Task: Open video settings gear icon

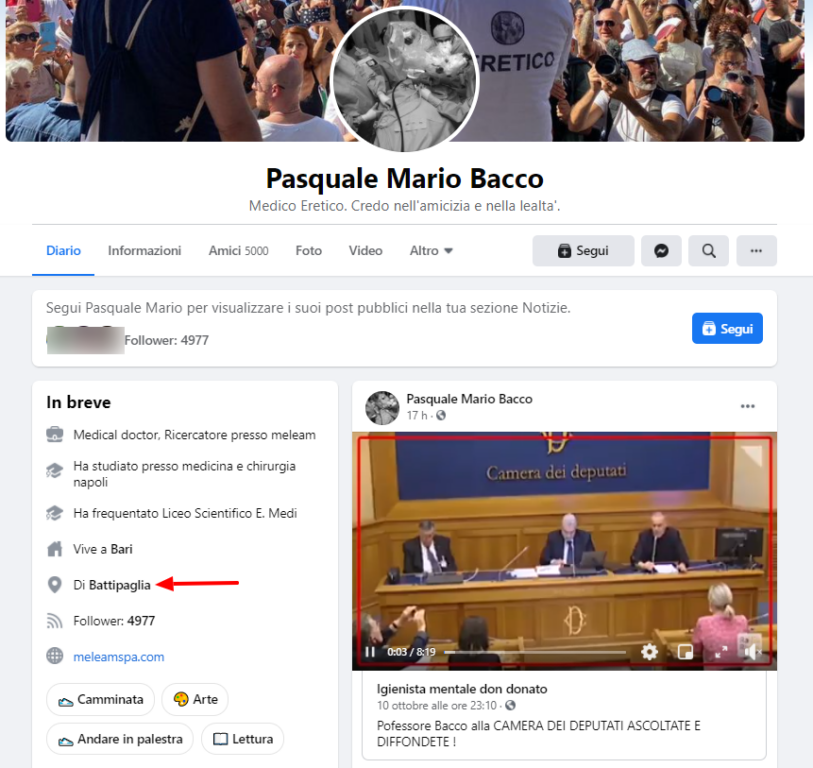Action: 649,652
